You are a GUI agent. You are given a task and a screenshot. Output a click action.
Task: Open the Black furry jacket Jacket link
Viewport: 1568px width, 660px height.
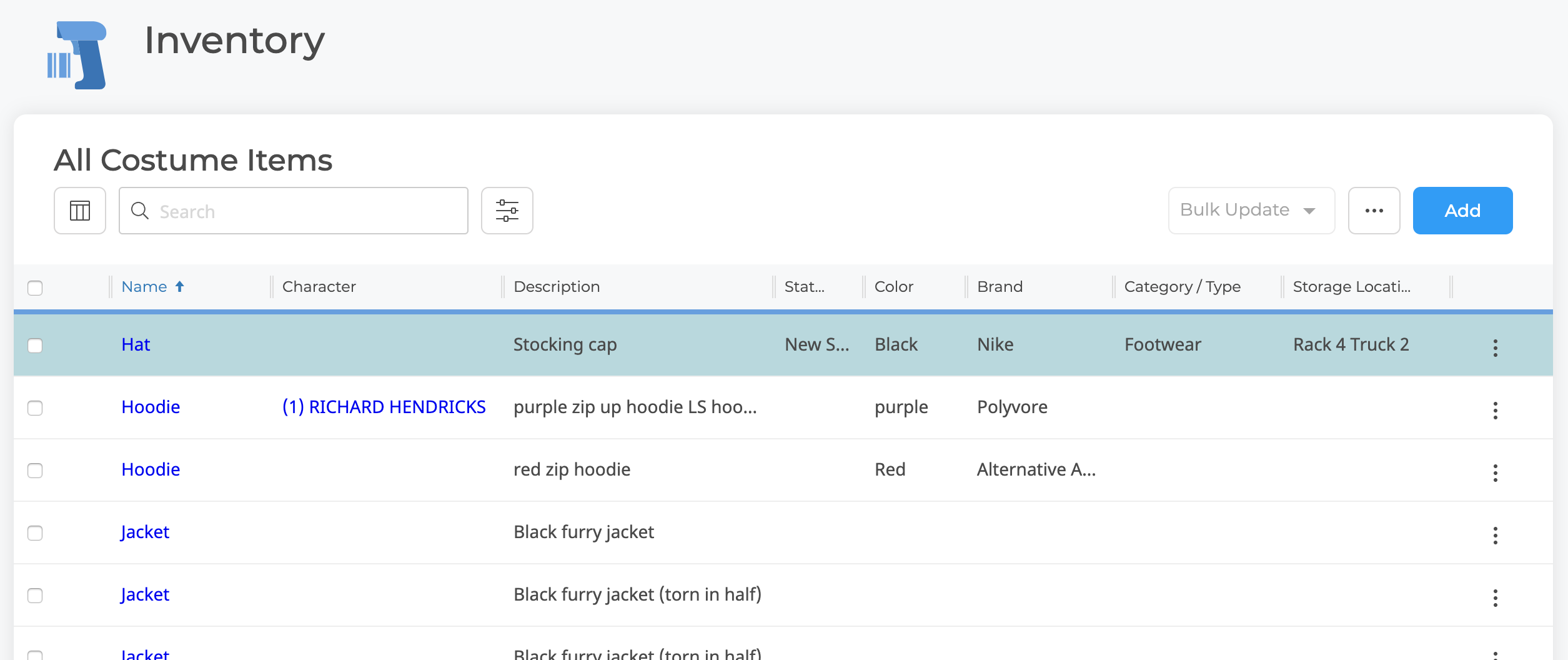(x=145, y=532)
